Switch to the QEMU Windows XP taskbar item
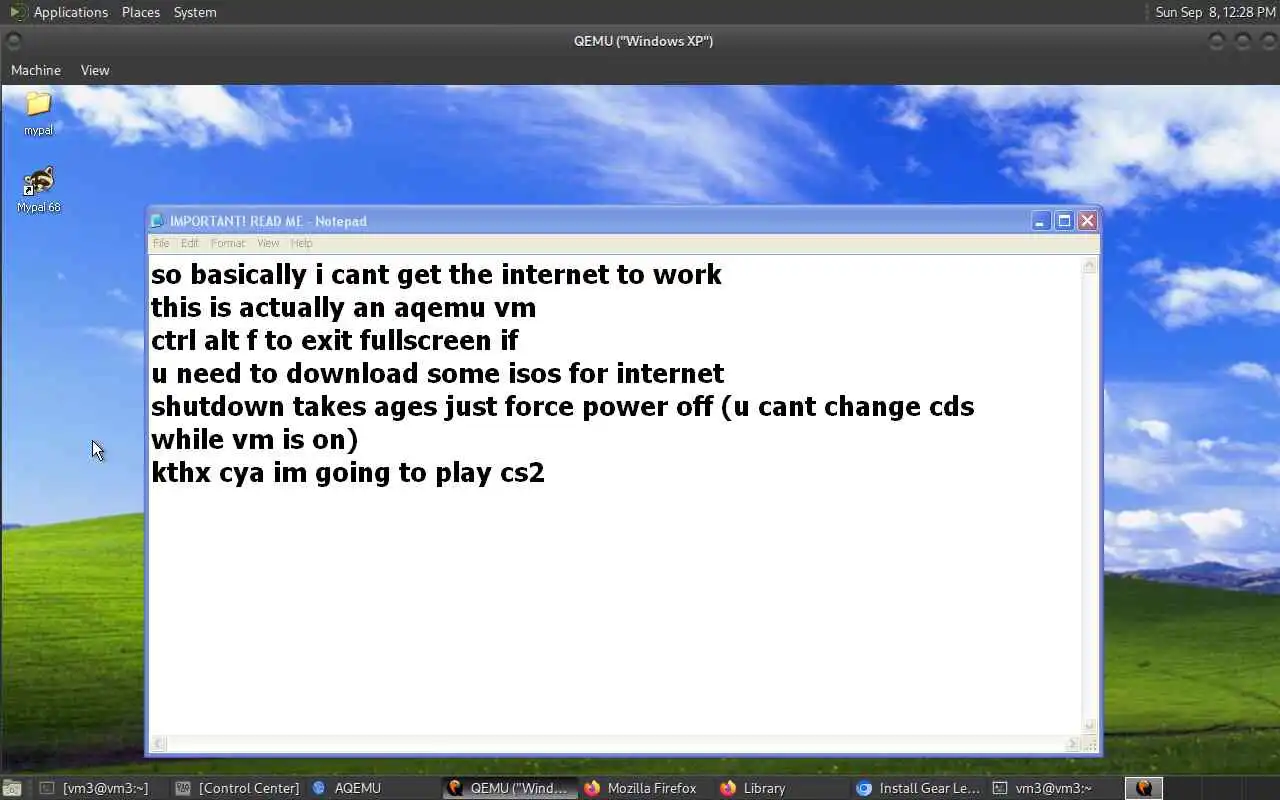 point(509,788)
